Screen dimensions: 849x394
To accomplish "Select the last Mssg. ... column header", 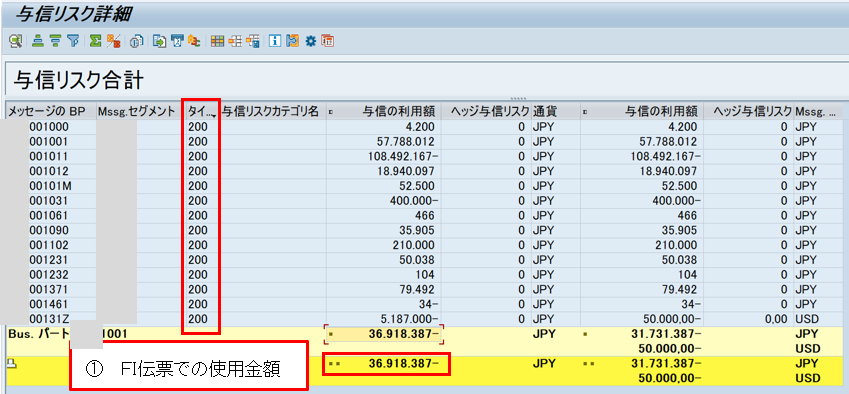I will click(818, 111).
